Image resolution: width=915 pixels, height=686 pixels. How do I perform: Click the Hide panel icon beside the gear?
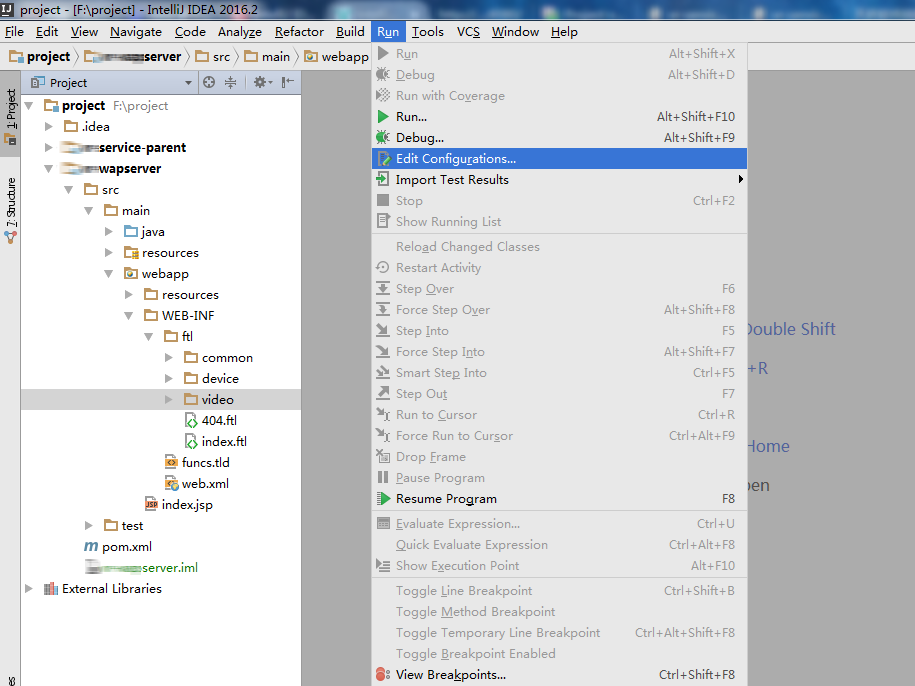point(288,82)
